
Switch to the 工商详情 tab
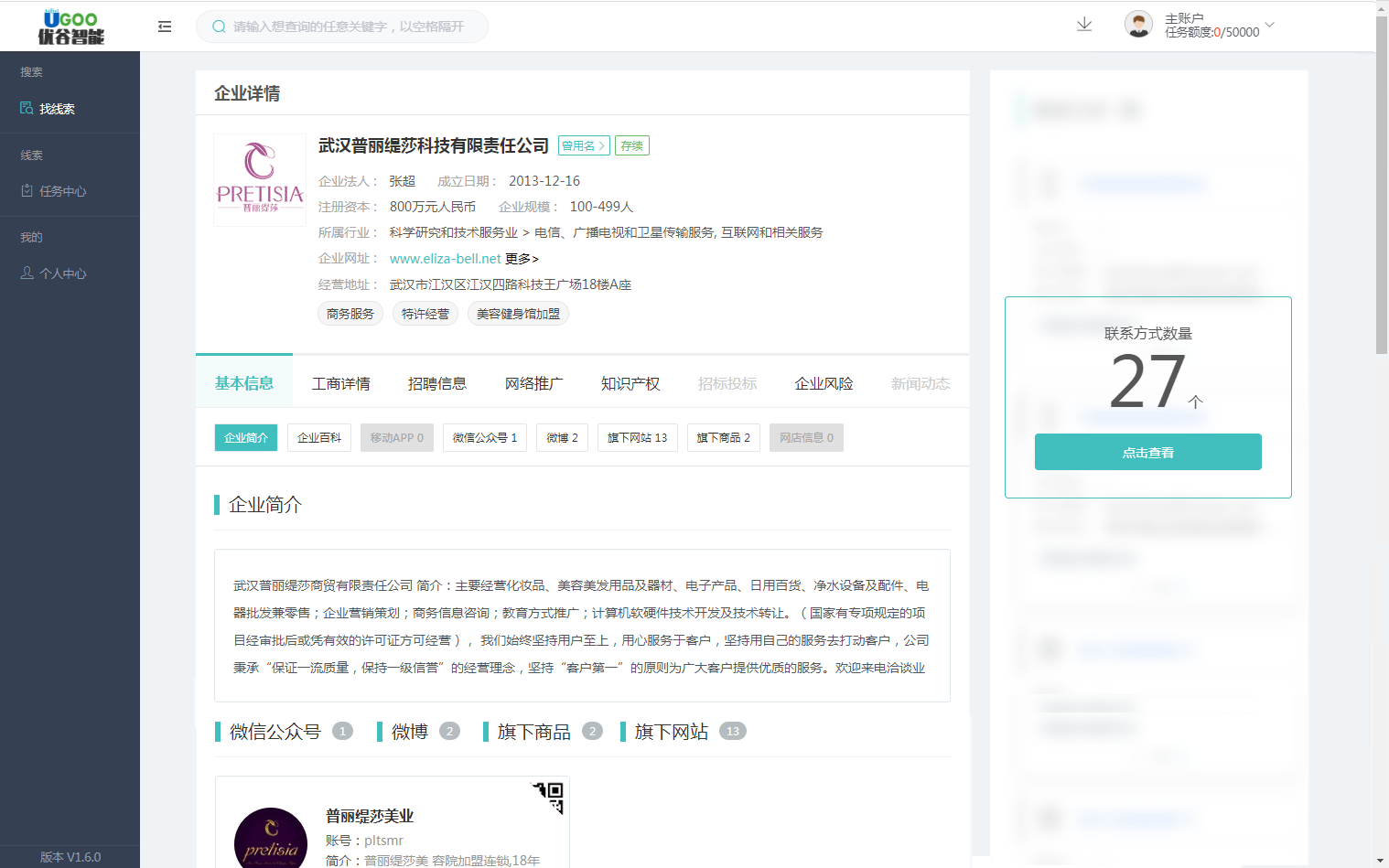[x=341, y=383]
